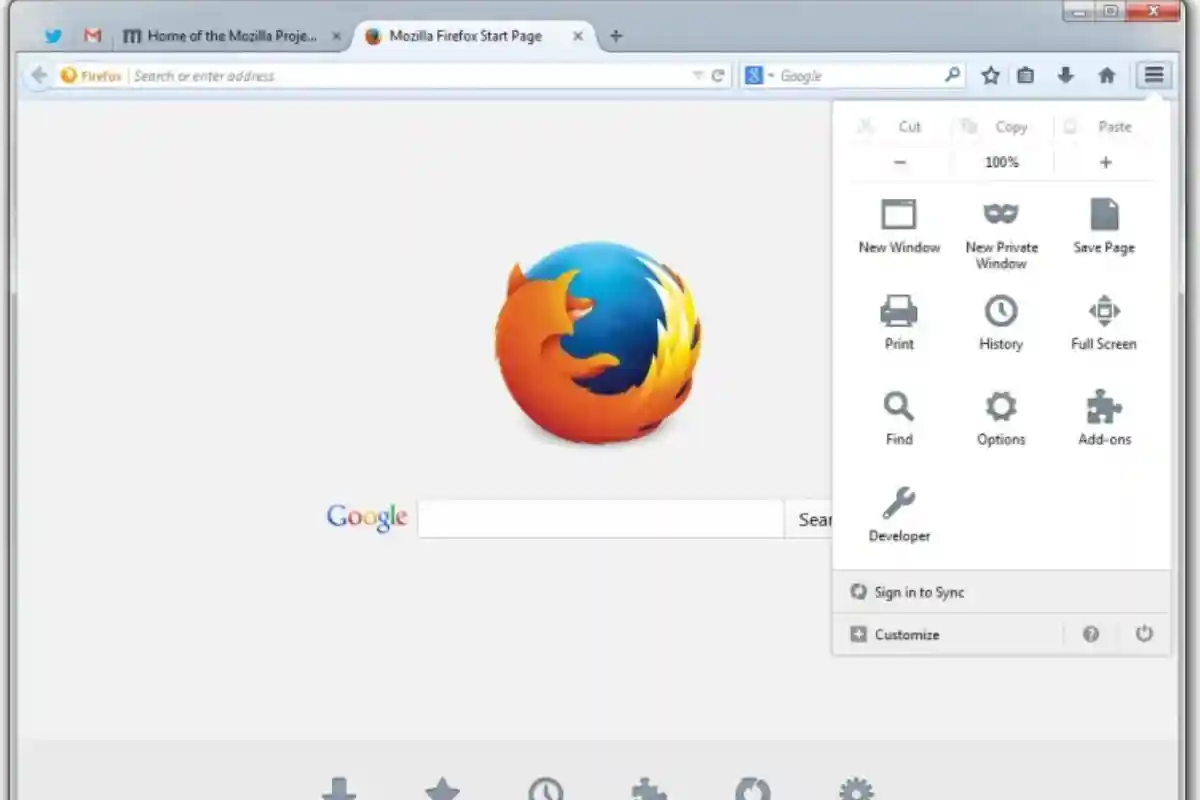Viewport: 1200px width, 800px height.
Task: Click the Firefox identity label in address bar
Action: coord(92,76)
